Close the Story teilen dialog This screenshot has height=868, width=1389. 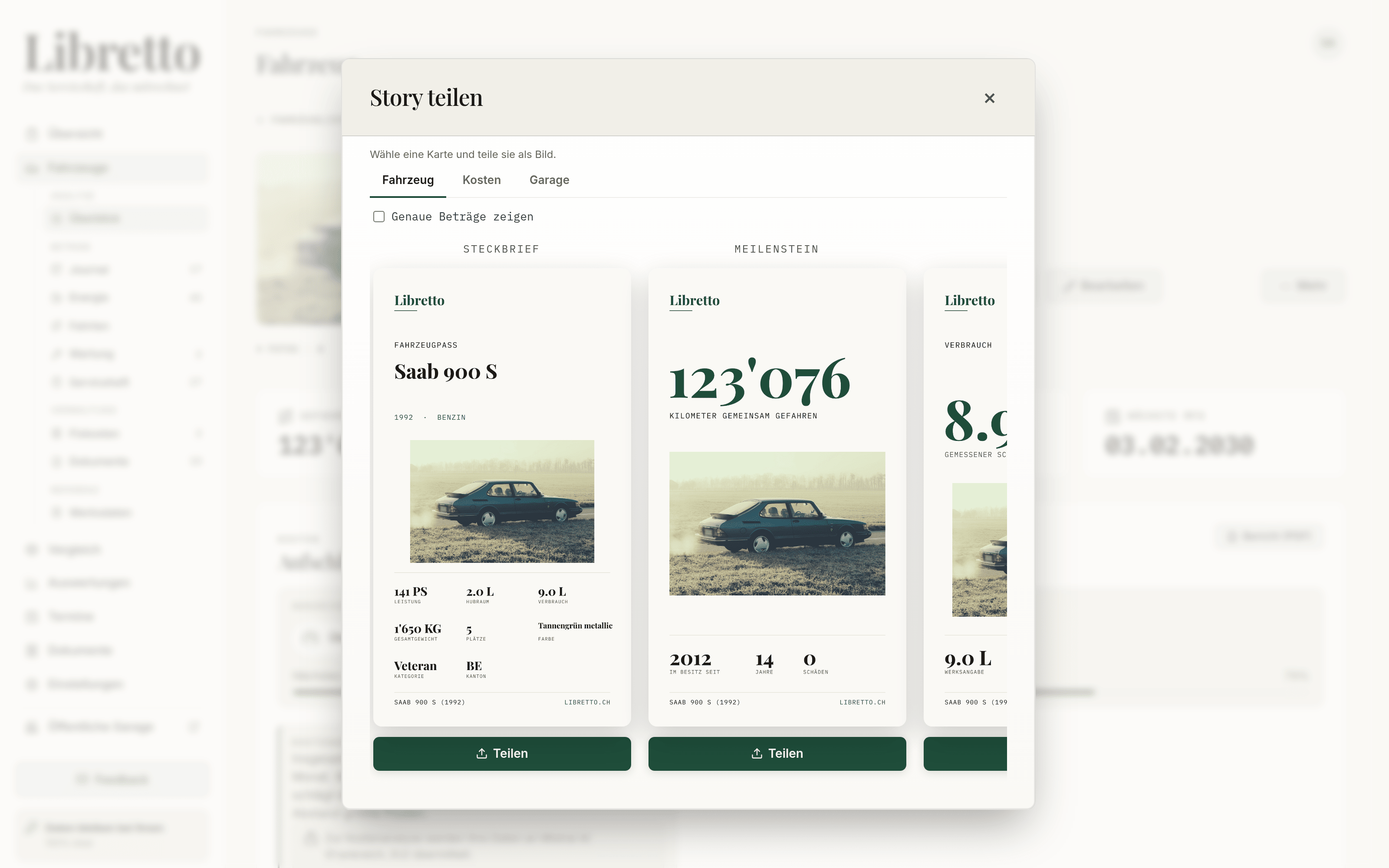point(989,98)
